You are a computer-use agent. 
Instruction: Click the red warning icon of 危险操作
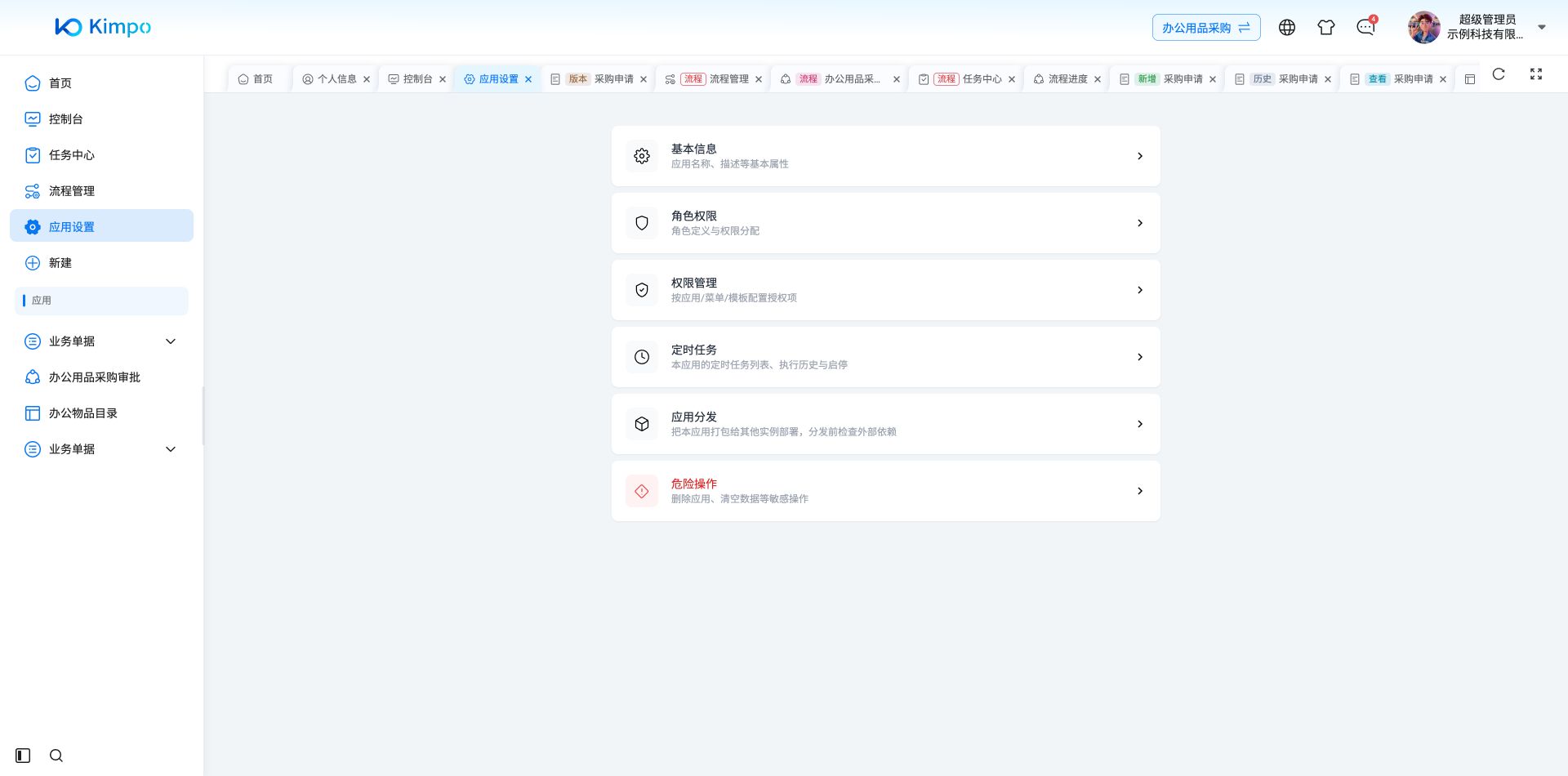(x=642, y=491)
